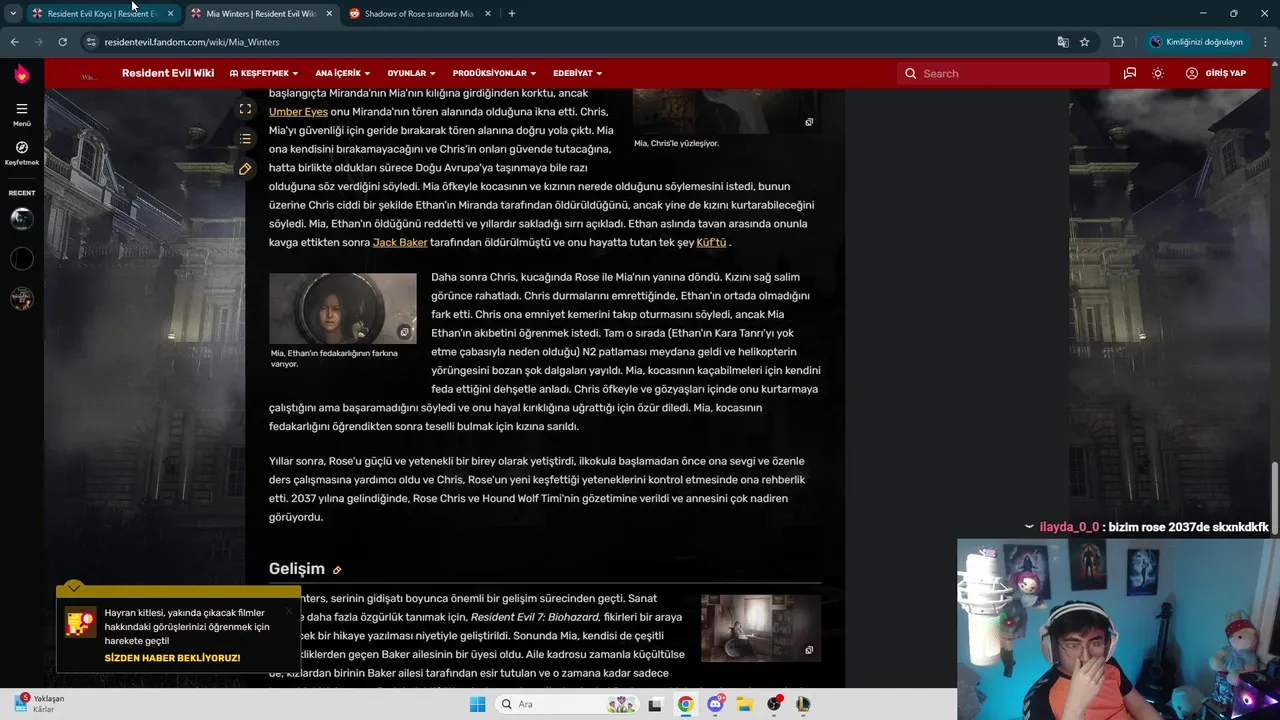Image resolution: width=1280 pixels, height=720 pixels.
Task: Close the Mia Winters tab
Action: coord(329,14)
